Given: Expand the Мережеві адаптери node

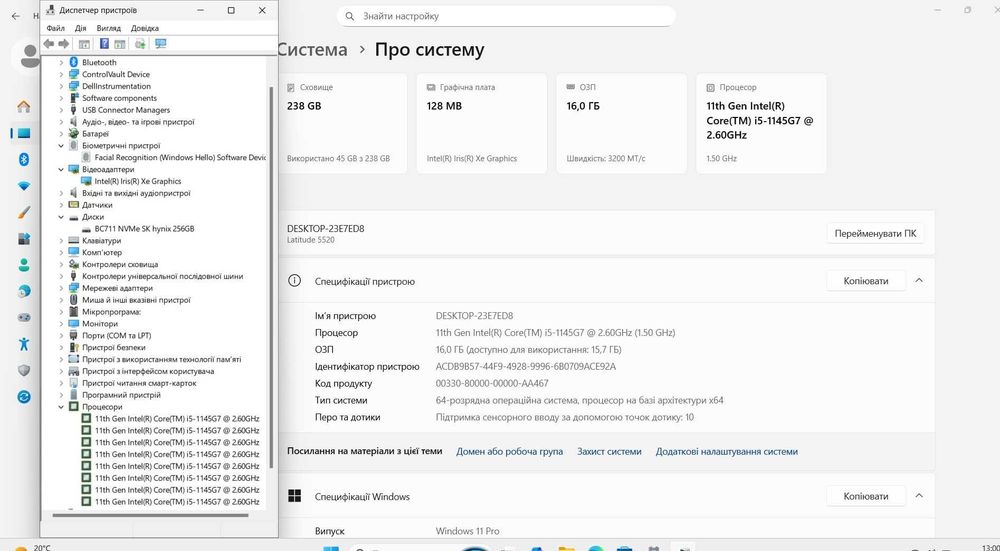Looking at the screenshot, I should coord(61,288).
